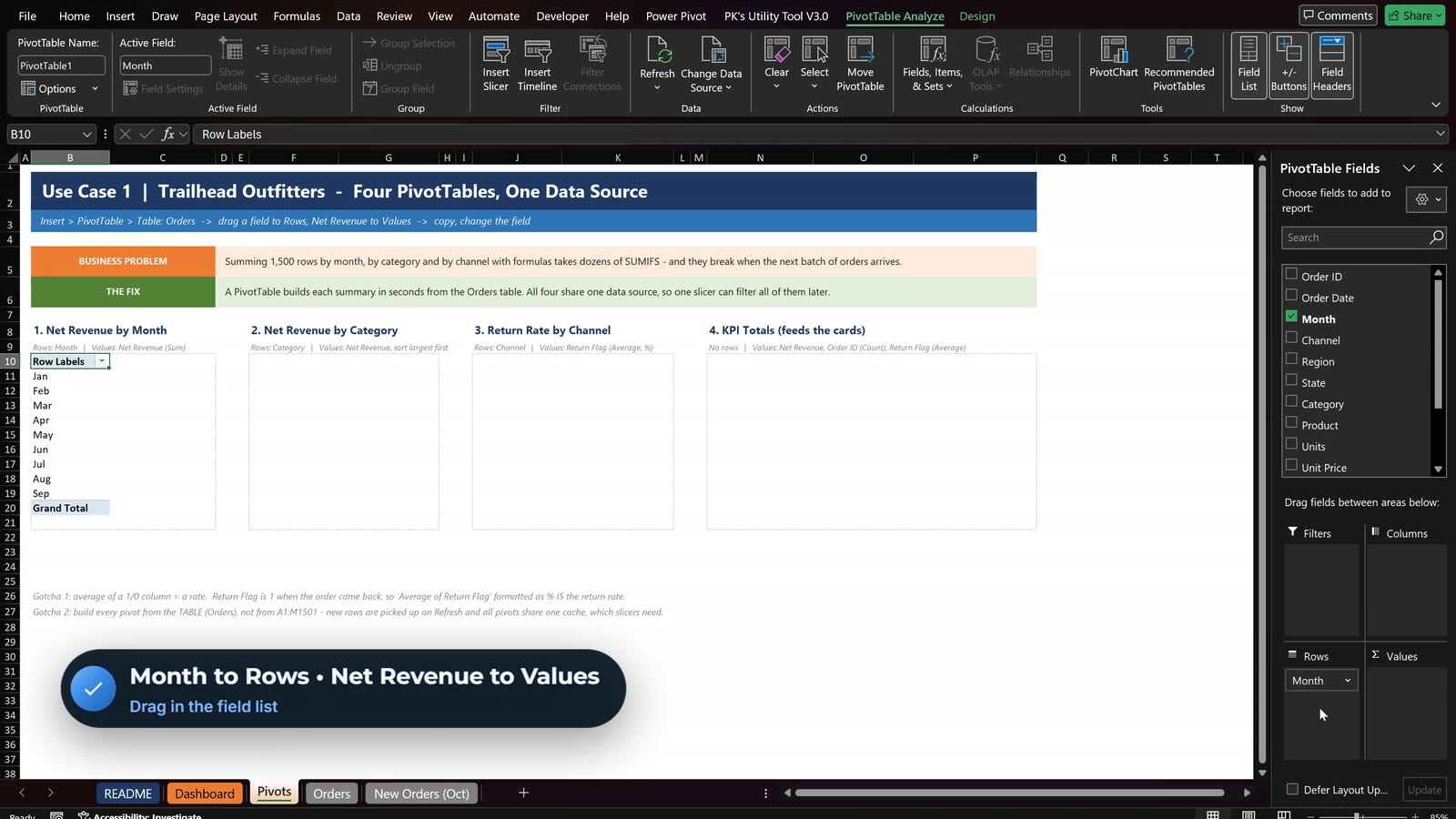Toggle the +/- Buttons option

tap(1289, 64)
